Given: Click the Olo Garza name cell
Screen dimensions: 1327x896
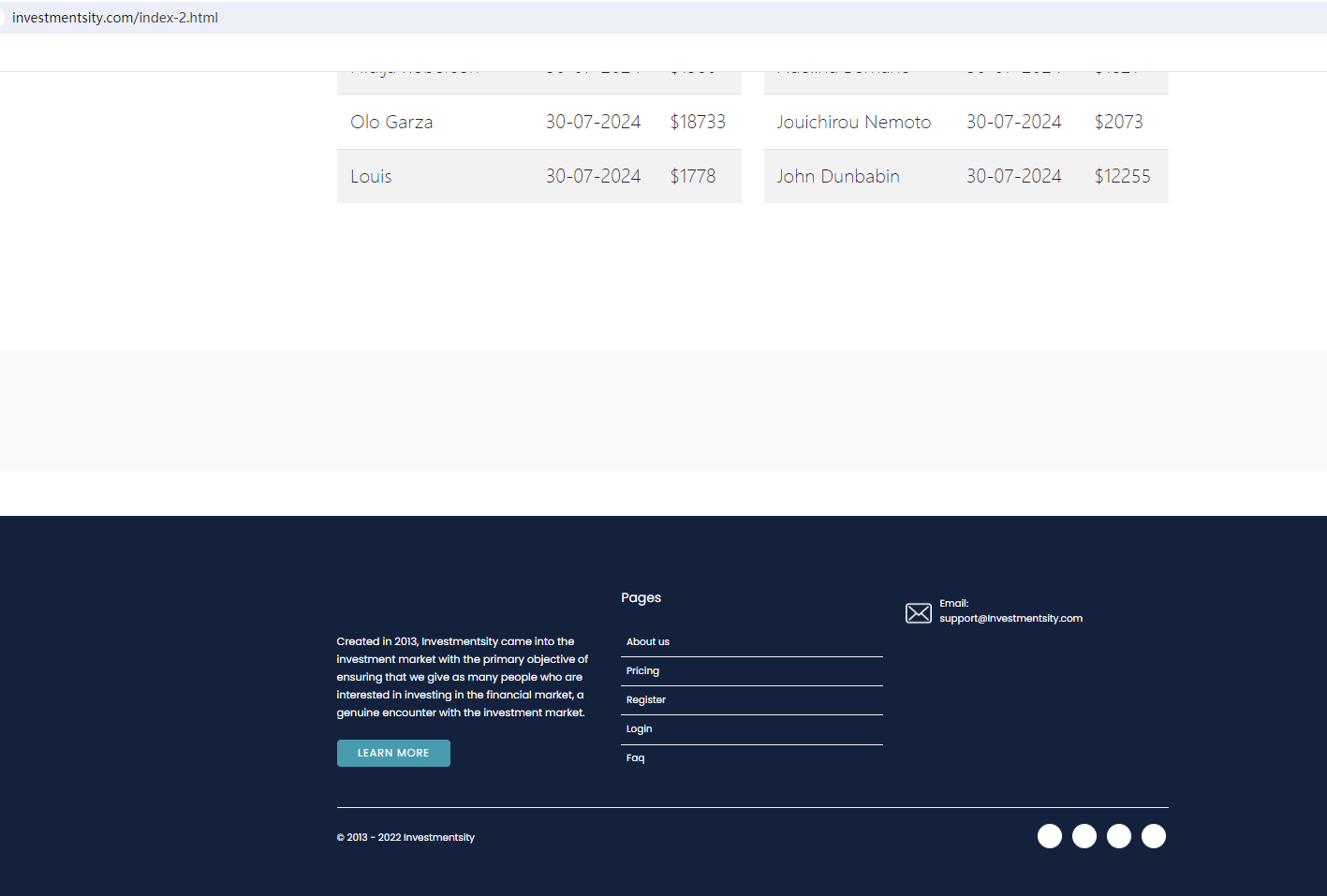Looking at the screenshot, I should (391, 122).
